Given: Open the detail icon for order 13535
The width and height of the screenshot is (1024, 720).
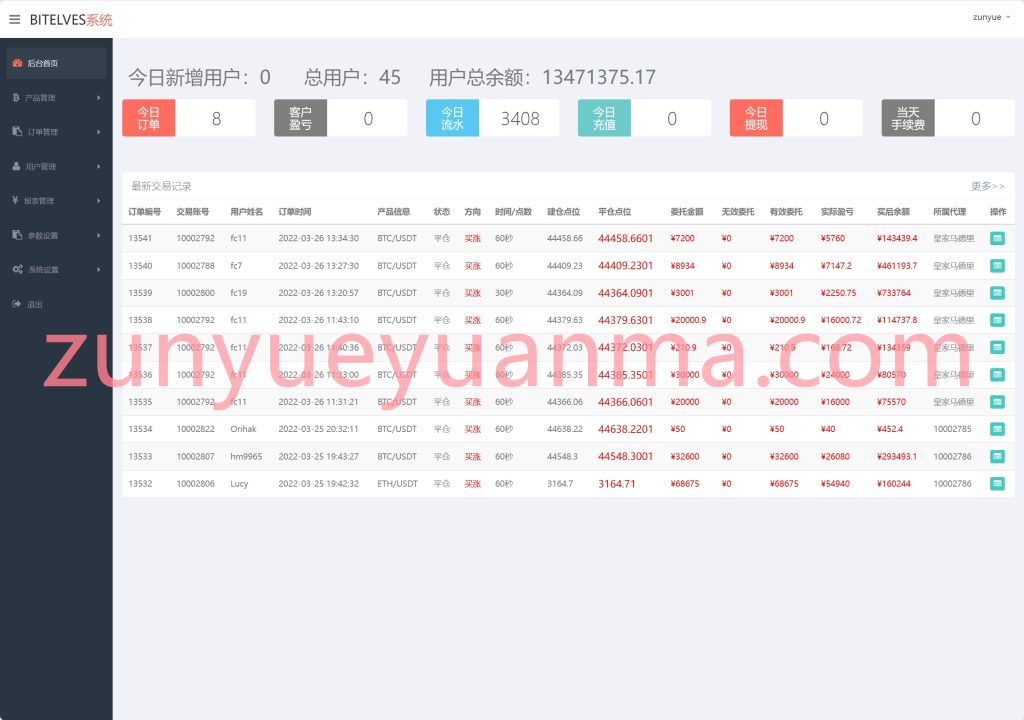Looking at the screenshot, I should 997,402.
